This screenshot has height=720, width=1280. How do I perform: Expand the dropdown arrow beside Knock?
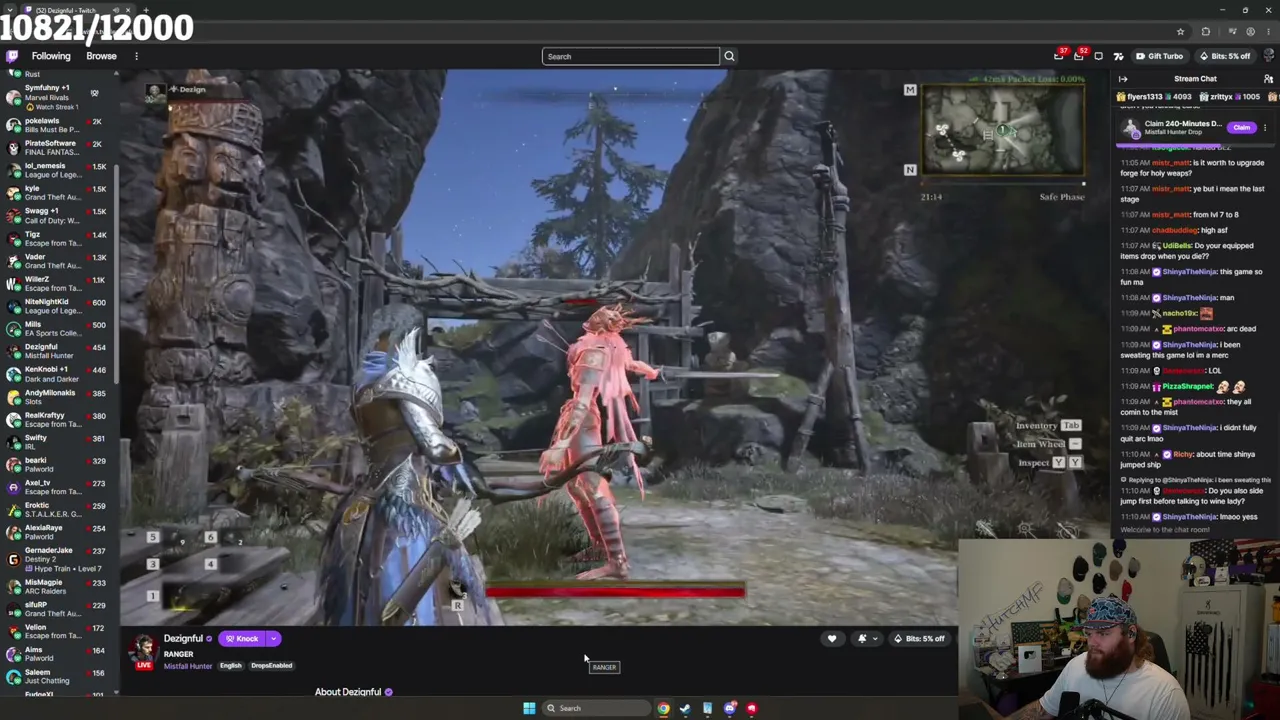tap(273, 639)
